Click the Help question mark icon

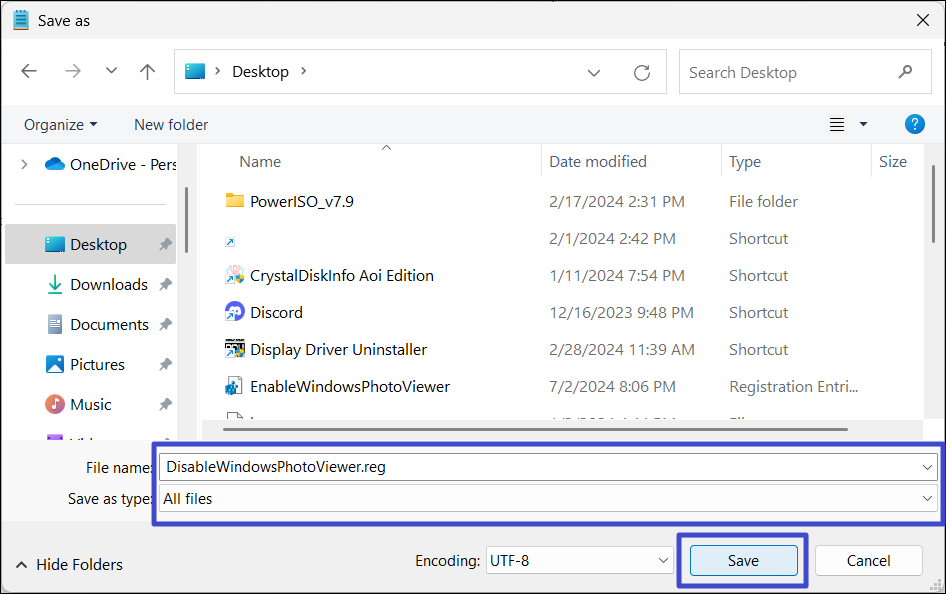[914, 124]
